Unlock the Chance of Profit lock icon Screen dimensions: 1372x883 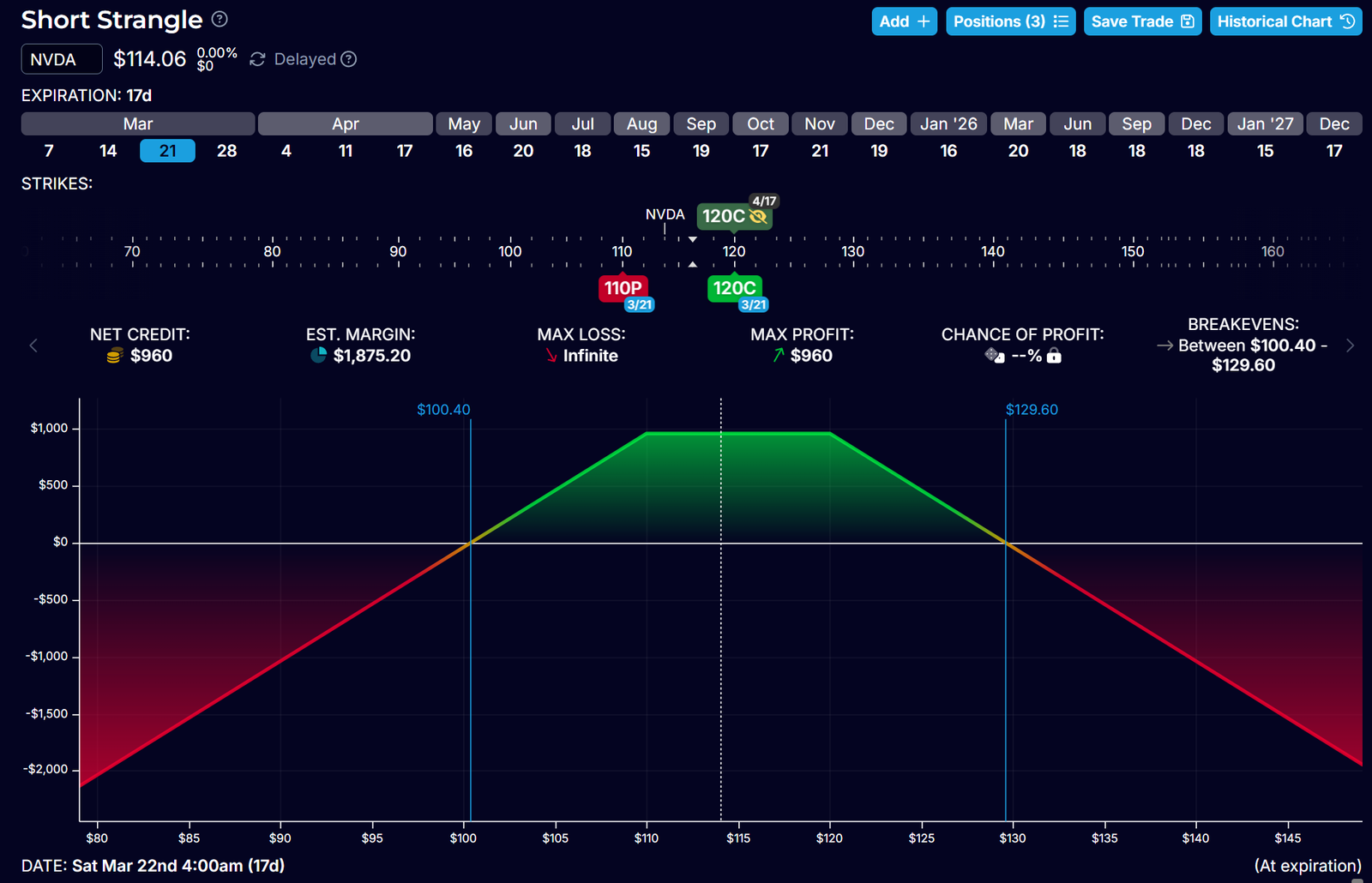(1054, 356)
